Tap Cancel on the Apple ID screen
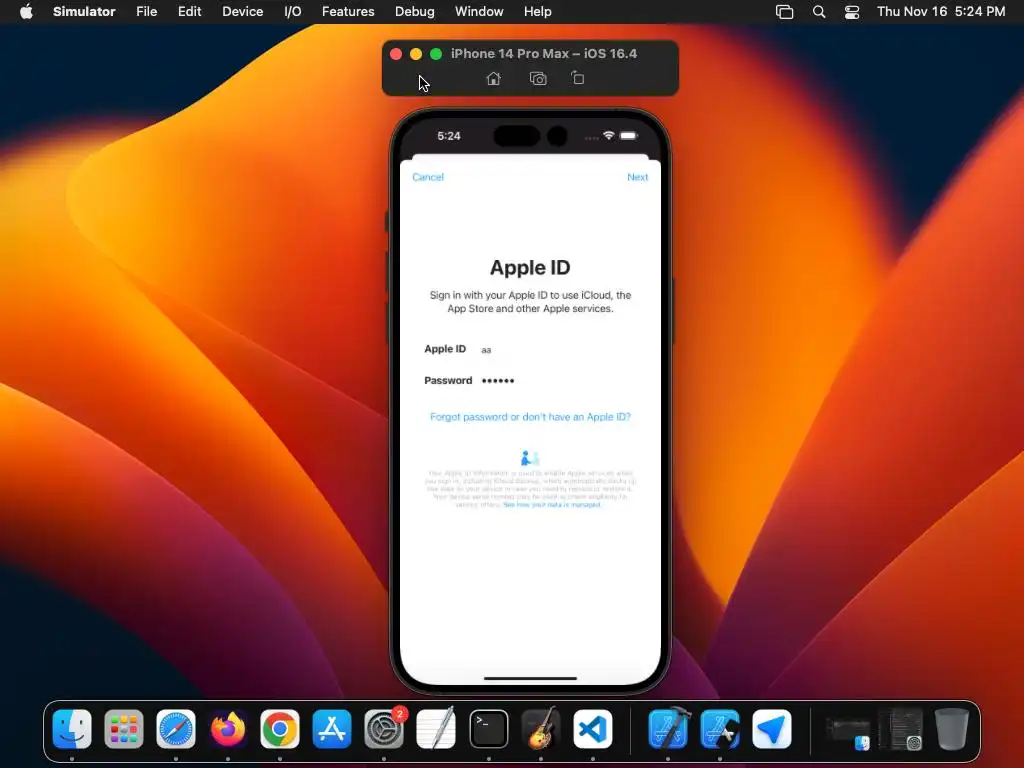Screen dimensions: 1024x768 point(428,177)
